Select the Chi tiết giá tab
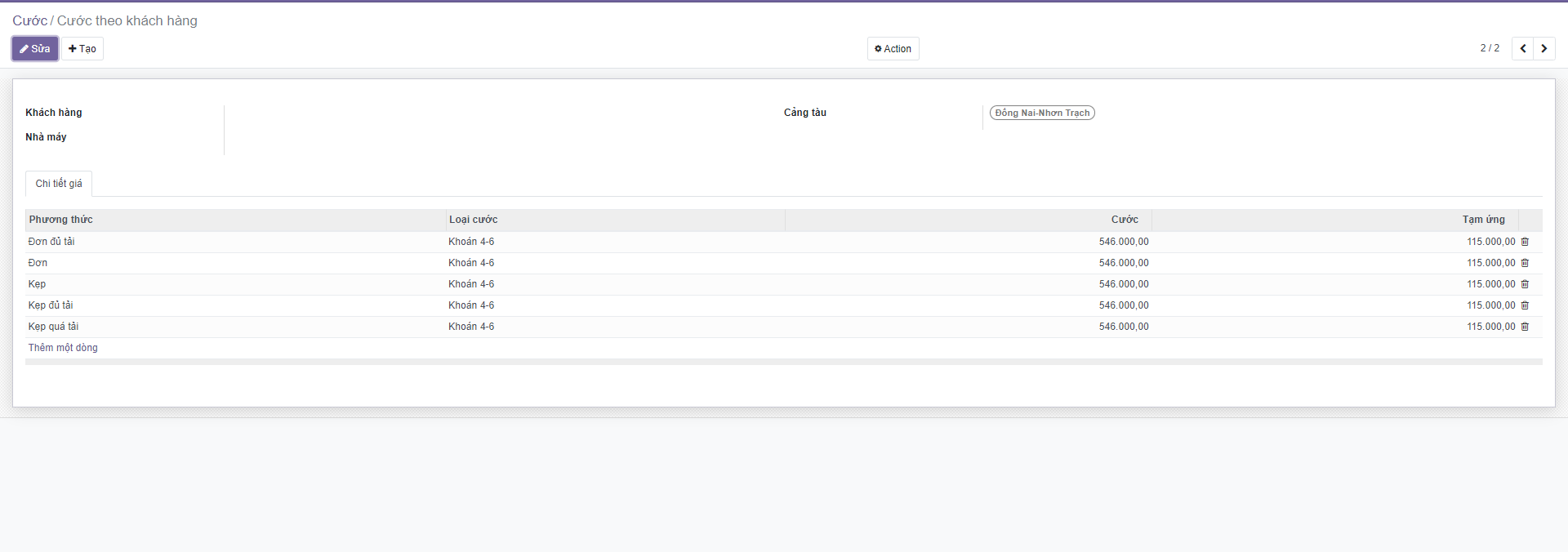The height and width of the screenshot is (552, 1568). click(x=59, y=184)
